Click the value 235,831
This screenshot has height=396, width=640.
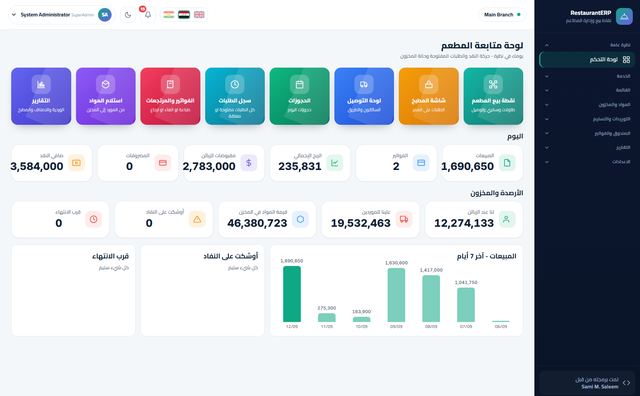300,167
